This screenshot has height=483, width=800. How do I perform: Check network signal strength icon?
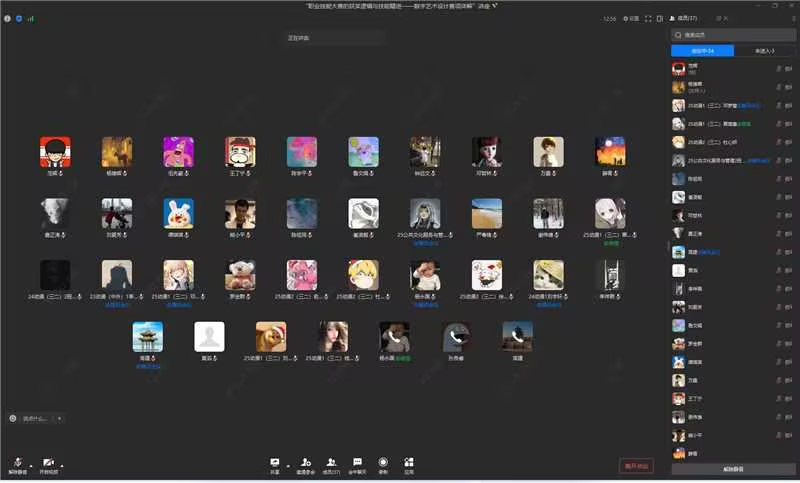click(x=30, y=18)
